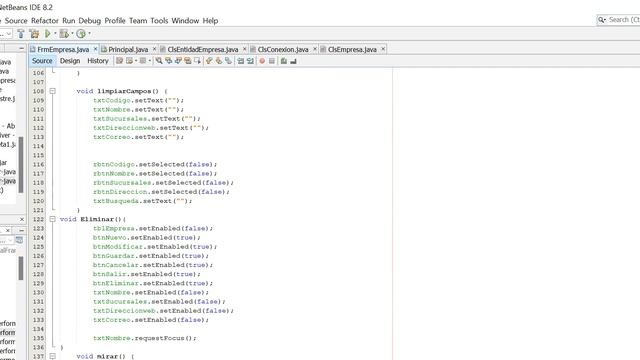Screen dimensions: 640x360
Task: Minimize the Projects panel
Action: (x=22, y=48)
